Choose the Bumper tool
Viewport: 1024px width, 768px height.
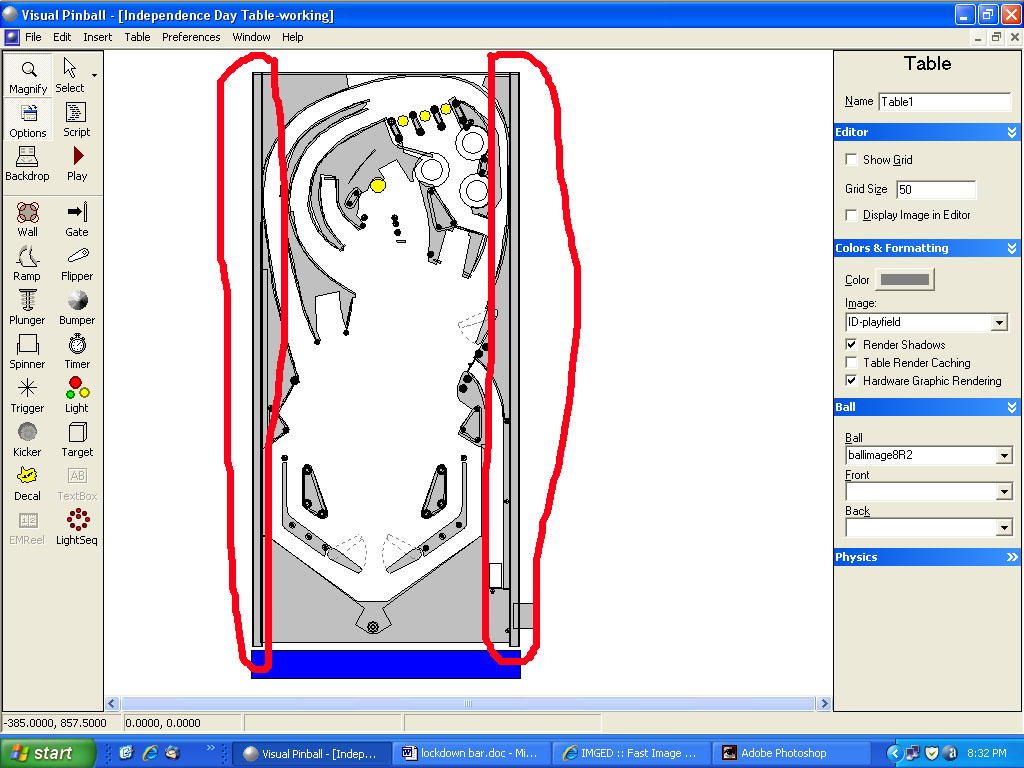coord(77,306)
